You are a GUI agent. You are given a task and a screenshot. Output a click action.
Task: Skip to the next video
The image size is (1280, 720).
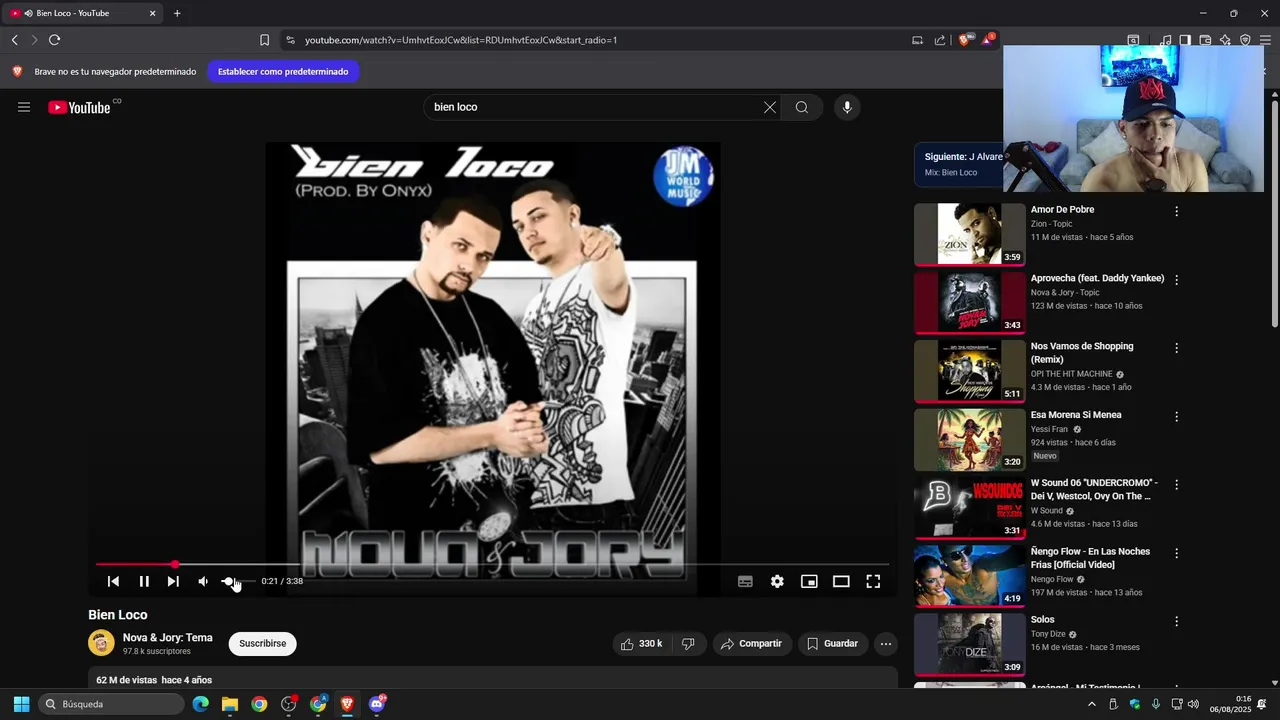coord(173,581)
